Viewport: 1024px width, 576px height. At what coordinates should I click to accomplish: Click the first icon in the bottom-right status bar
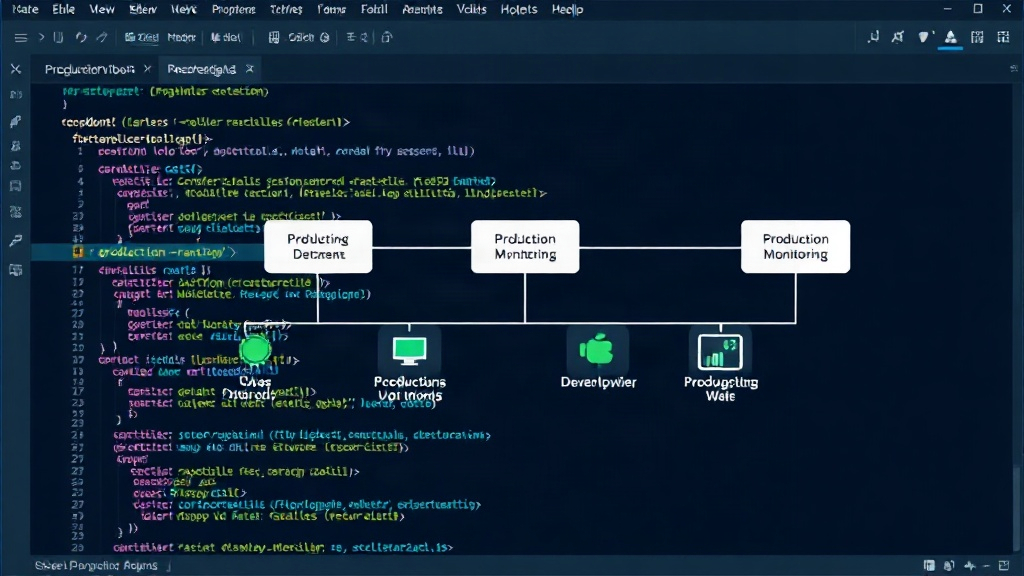pos(929,566)
